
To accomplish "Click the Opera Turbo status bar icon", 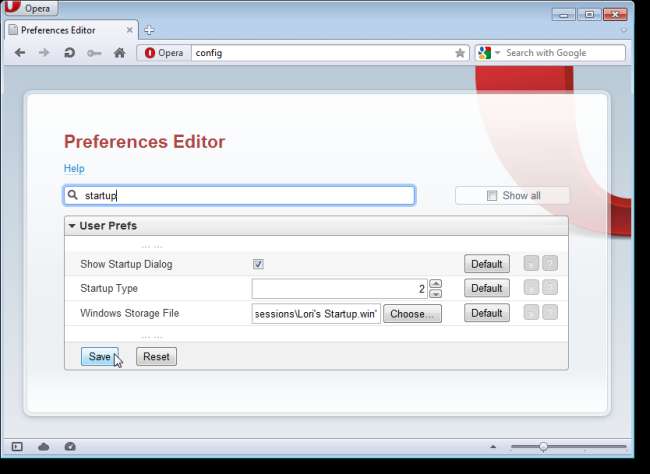I will pos(70,446).
